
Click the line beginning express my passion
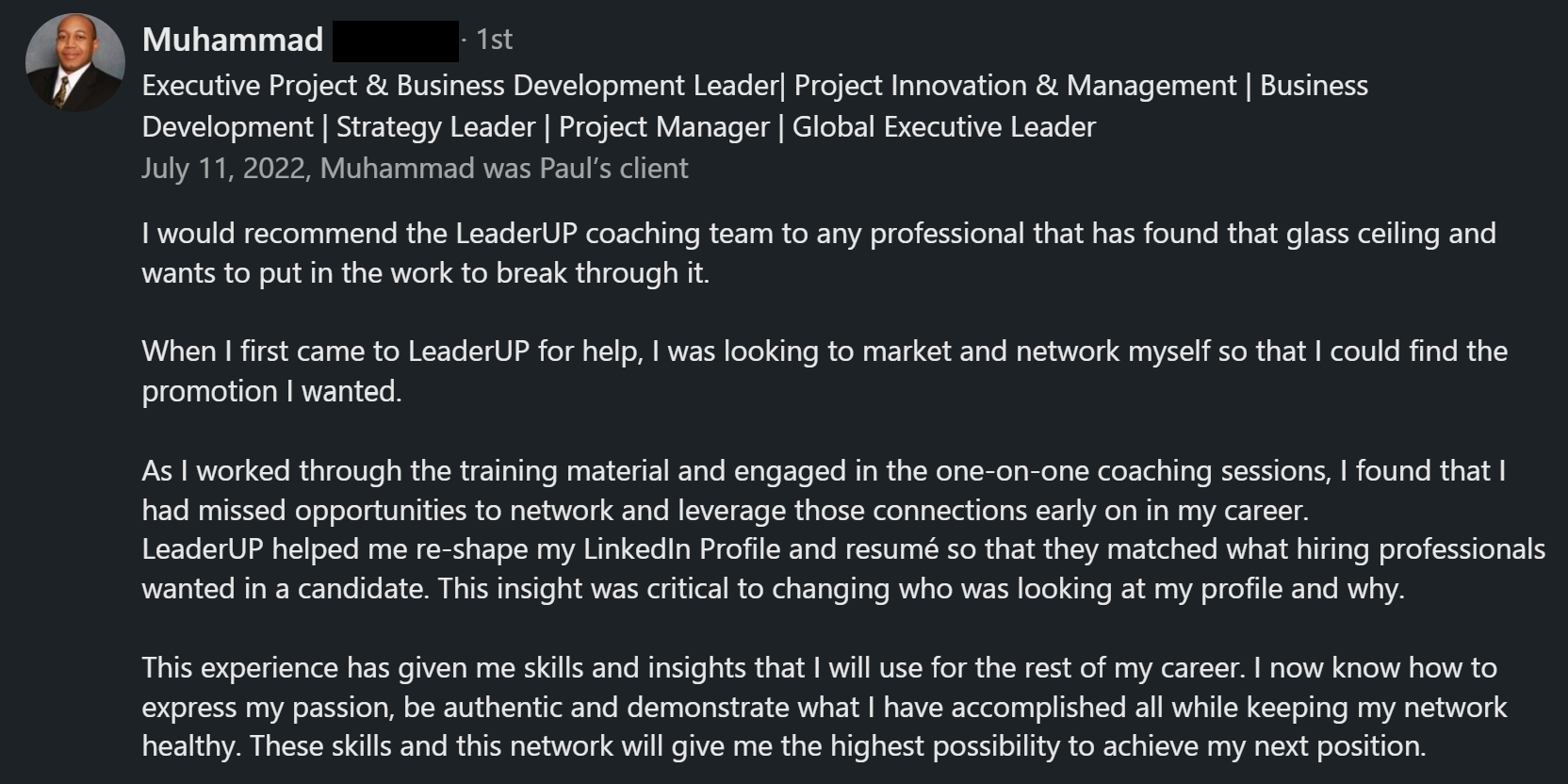825,708
